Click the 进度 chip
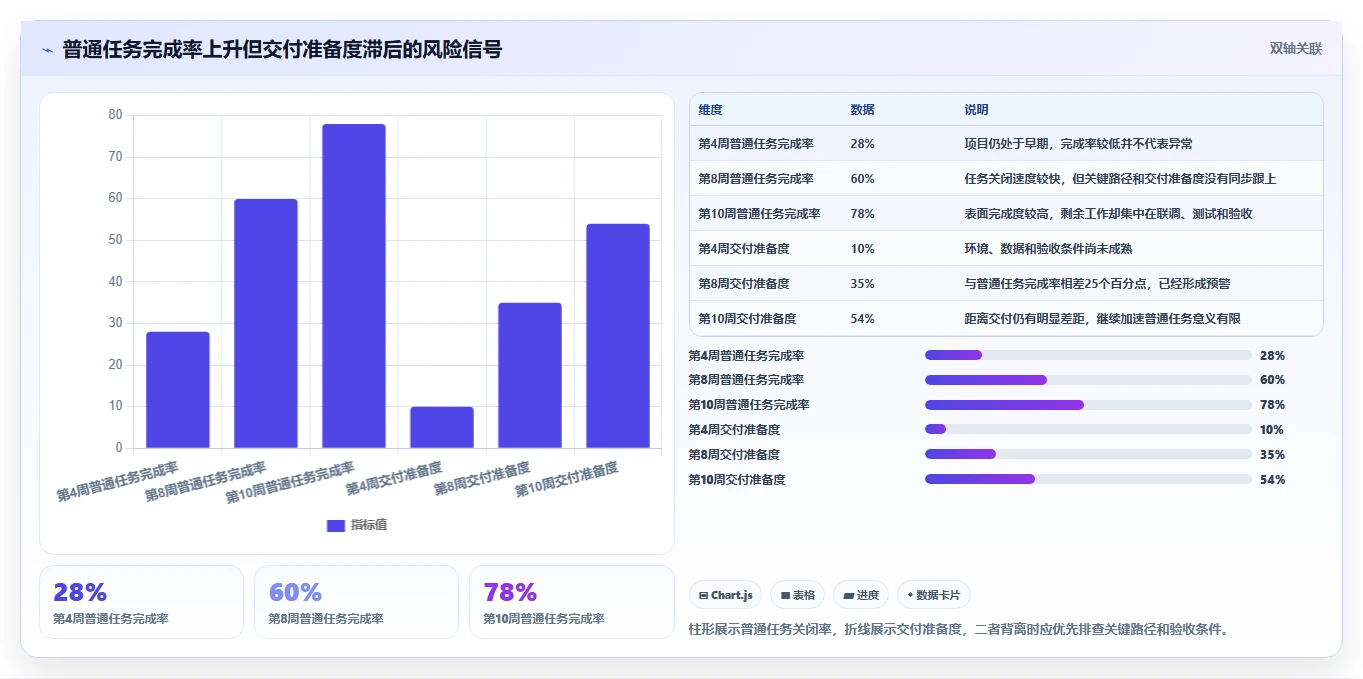Viewport: 1363px width, 679px height. point(861,595)
